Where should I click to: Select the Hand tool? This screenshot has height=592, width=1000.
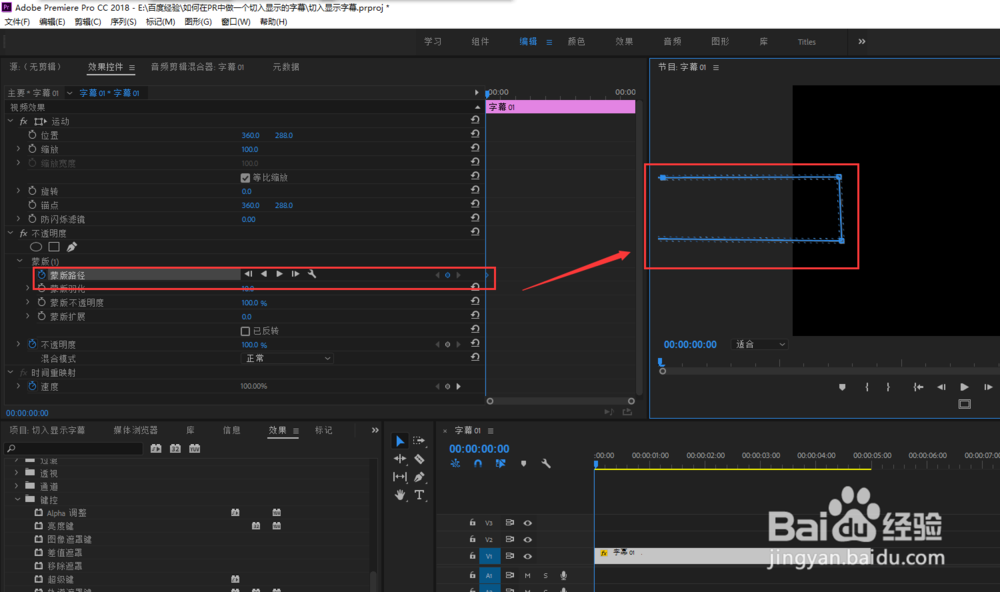coord(400,494)
